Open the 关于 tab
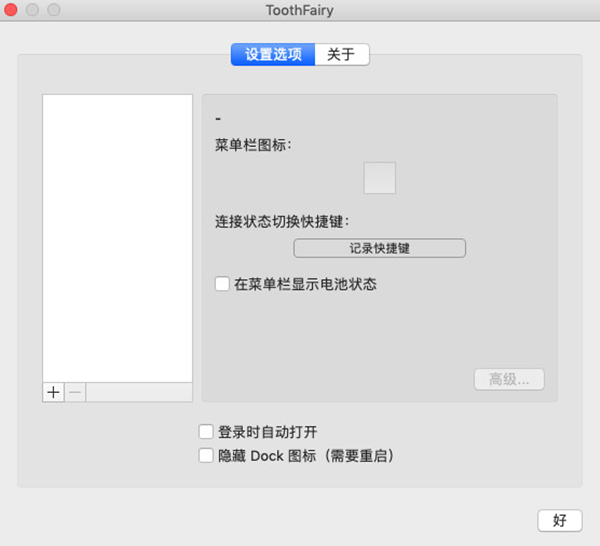The image size is (600, 546). [x=342, y=54]
